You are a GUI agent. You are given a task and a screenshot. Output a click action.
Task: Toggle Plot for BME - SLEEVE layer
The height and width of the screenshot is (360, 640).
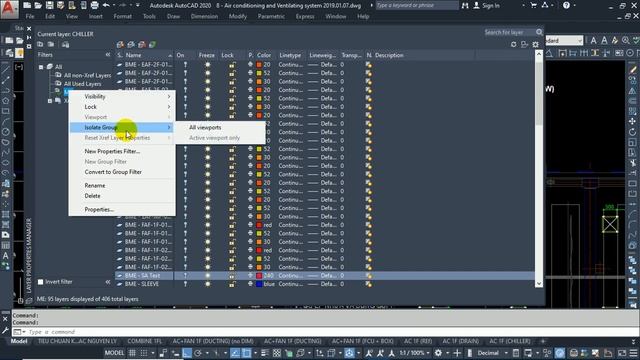tap(250, 284)
